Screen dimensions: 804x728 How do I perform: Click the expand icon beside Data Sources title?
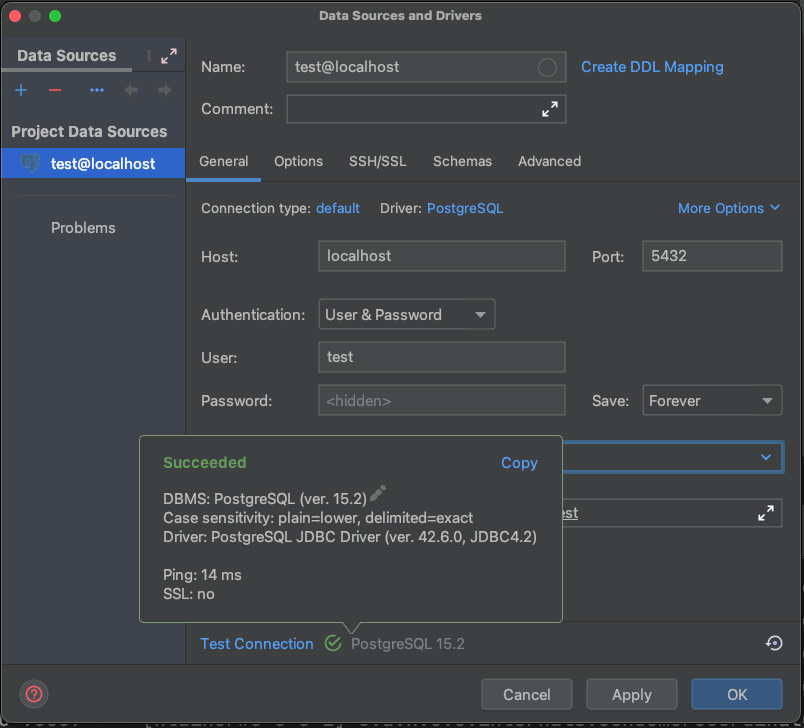[168, 56]
